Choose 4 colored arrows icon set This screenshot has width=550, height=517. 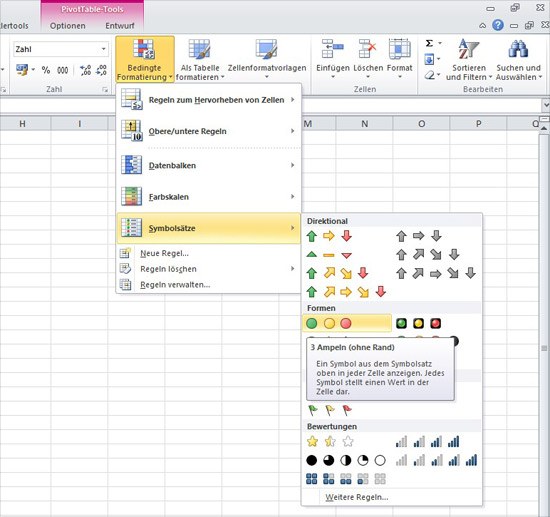coord(337,273)
